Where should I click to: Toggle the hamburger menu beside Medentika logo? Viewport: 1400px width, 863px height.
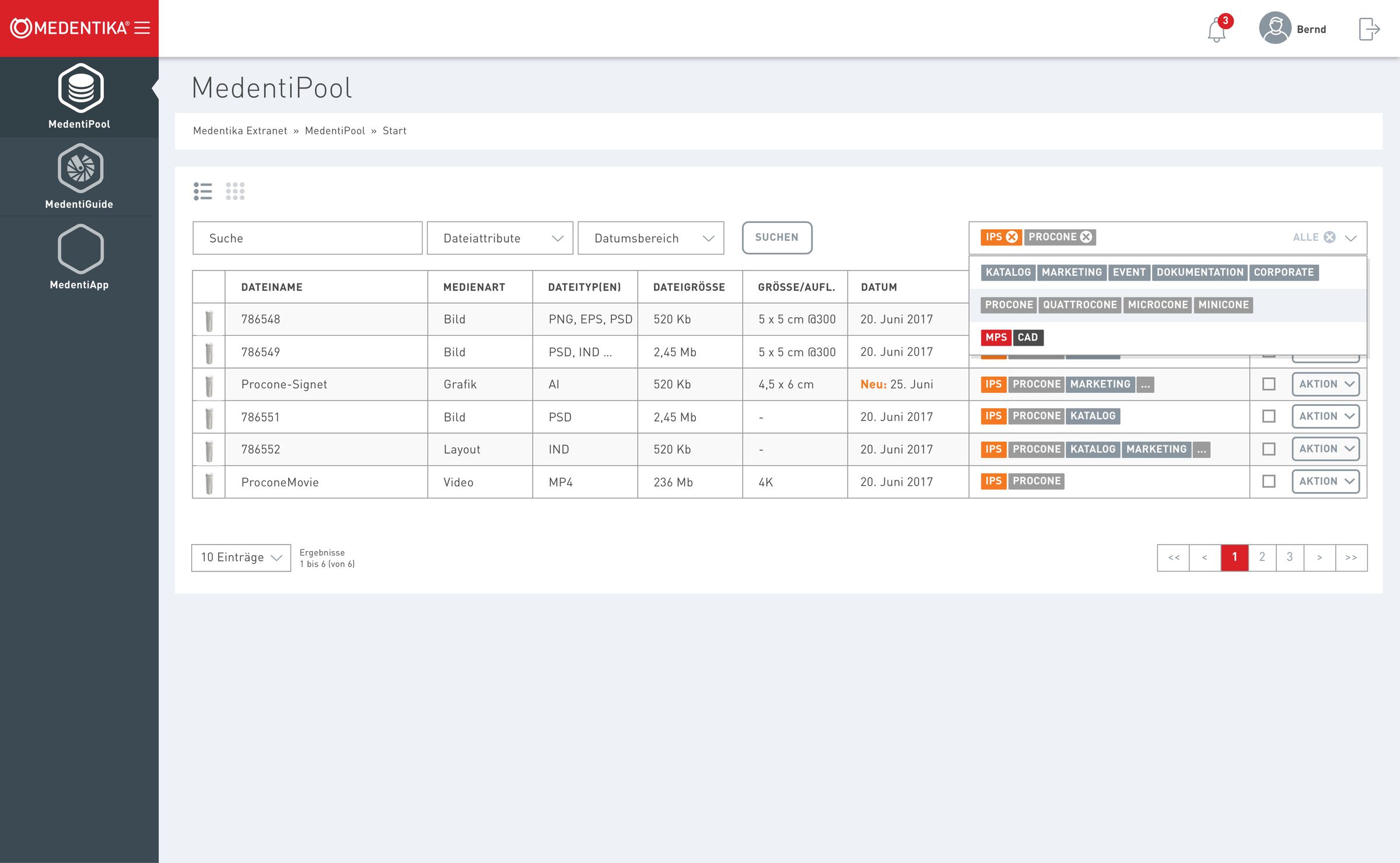click(142, 28)
